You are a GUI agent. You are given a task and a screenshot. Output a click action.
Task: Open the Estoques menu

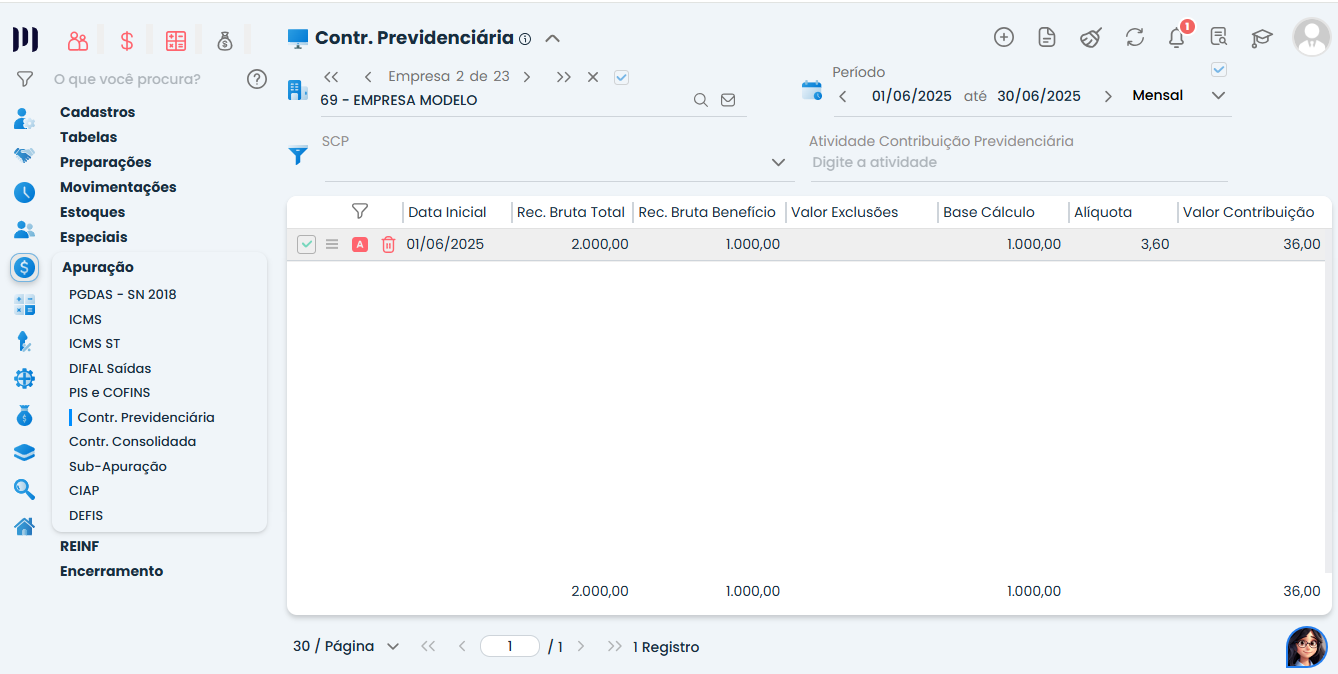92,212
